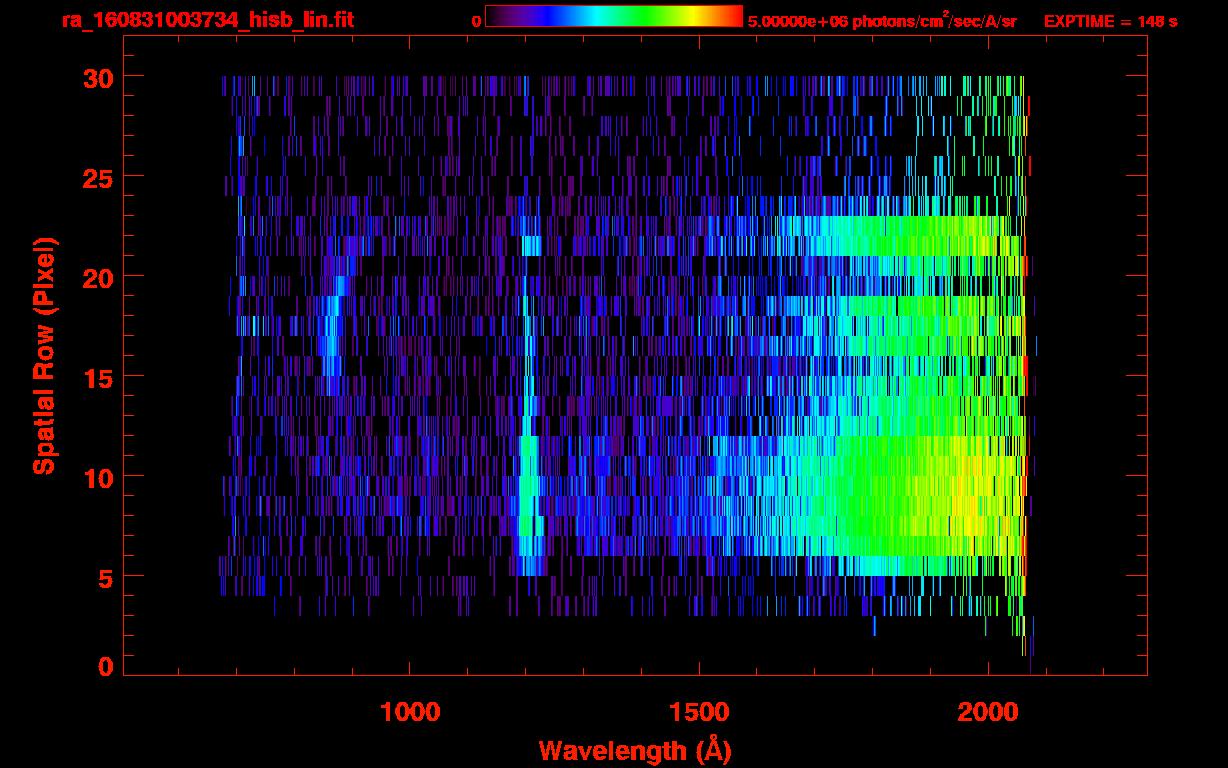The image size is (1228, 768).
Task: Click the 2000 wavelength tick label
Action: point(988,712)
